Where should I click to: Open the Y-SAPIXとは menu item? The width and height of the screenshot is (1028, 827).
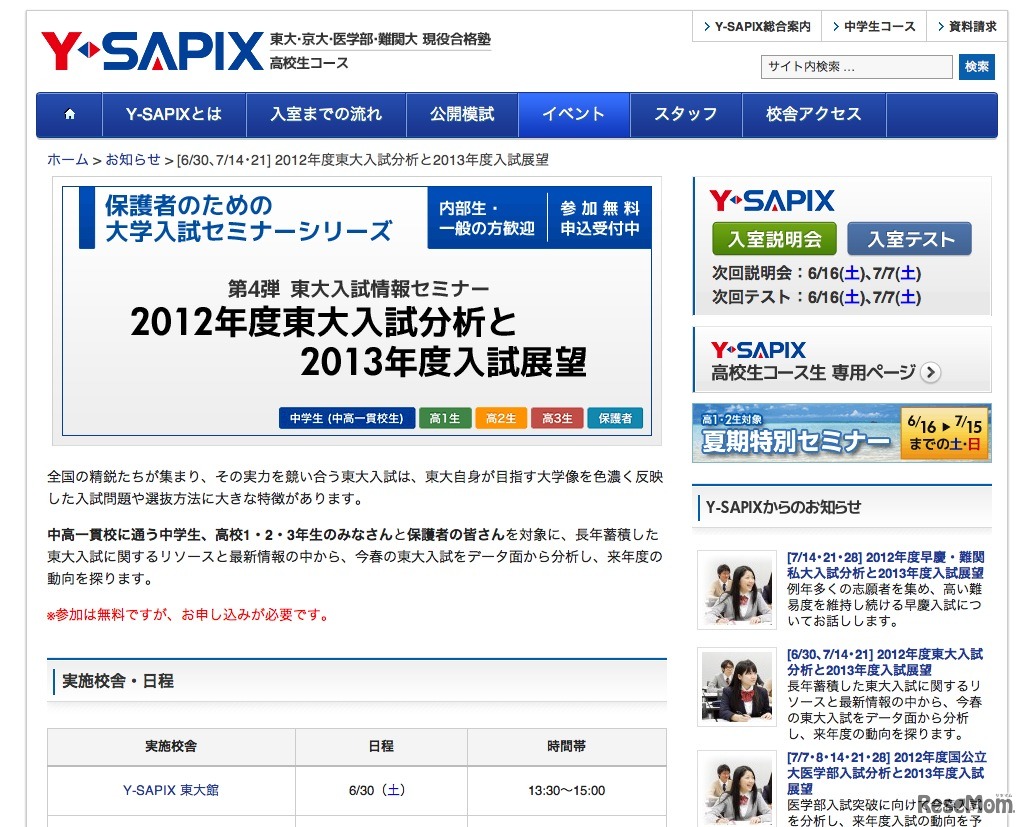pos(174,114)
